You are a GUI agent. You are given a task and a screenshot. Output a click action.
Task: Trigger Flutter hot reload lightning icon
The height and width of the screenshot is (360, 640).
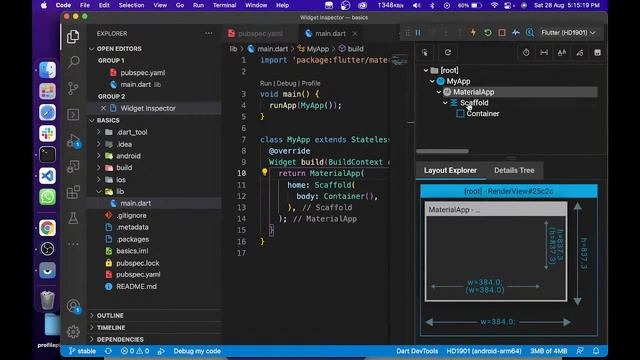click(x=473, y=33)
